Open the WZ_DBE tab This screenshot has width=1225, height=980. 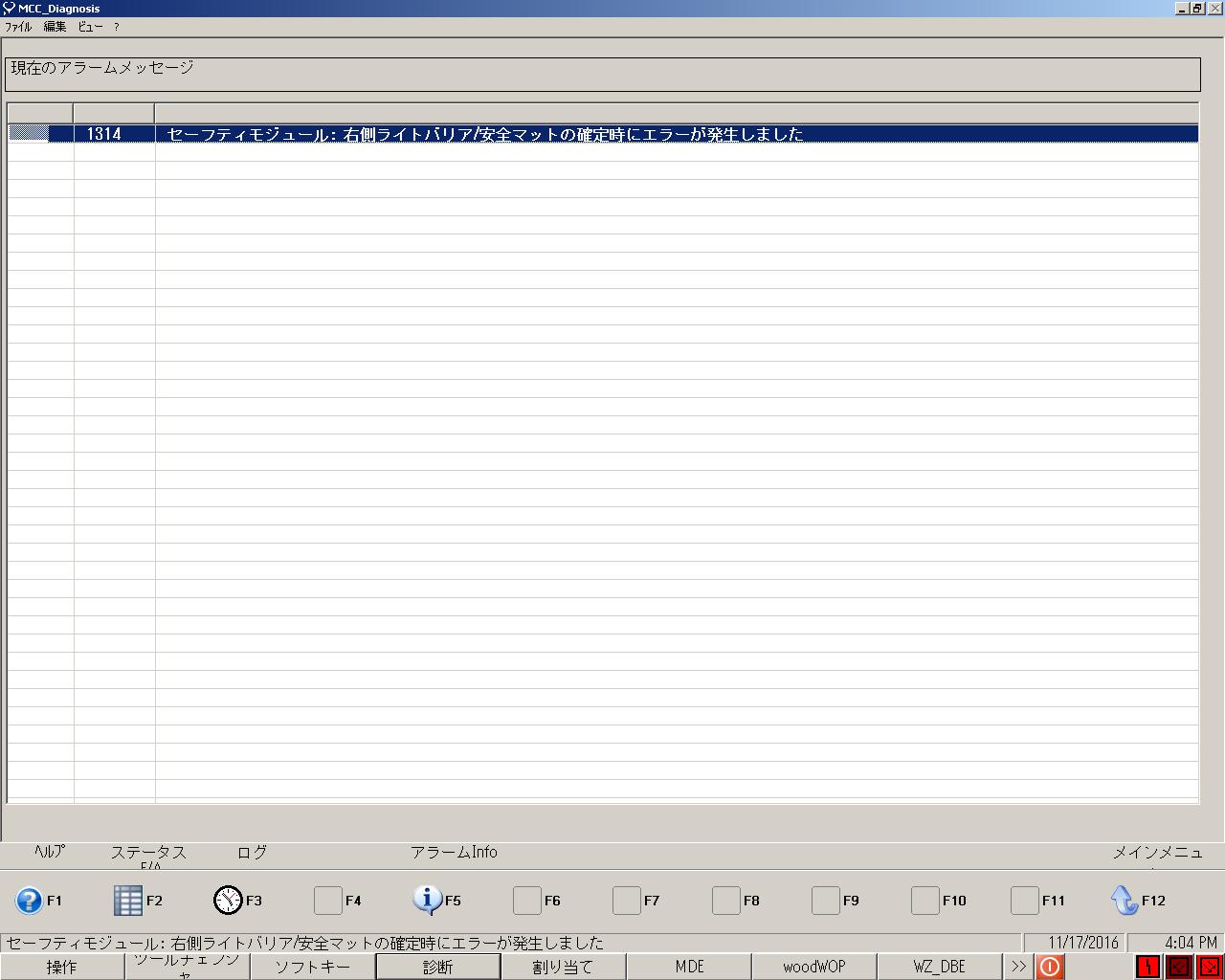tap(940, 967)
